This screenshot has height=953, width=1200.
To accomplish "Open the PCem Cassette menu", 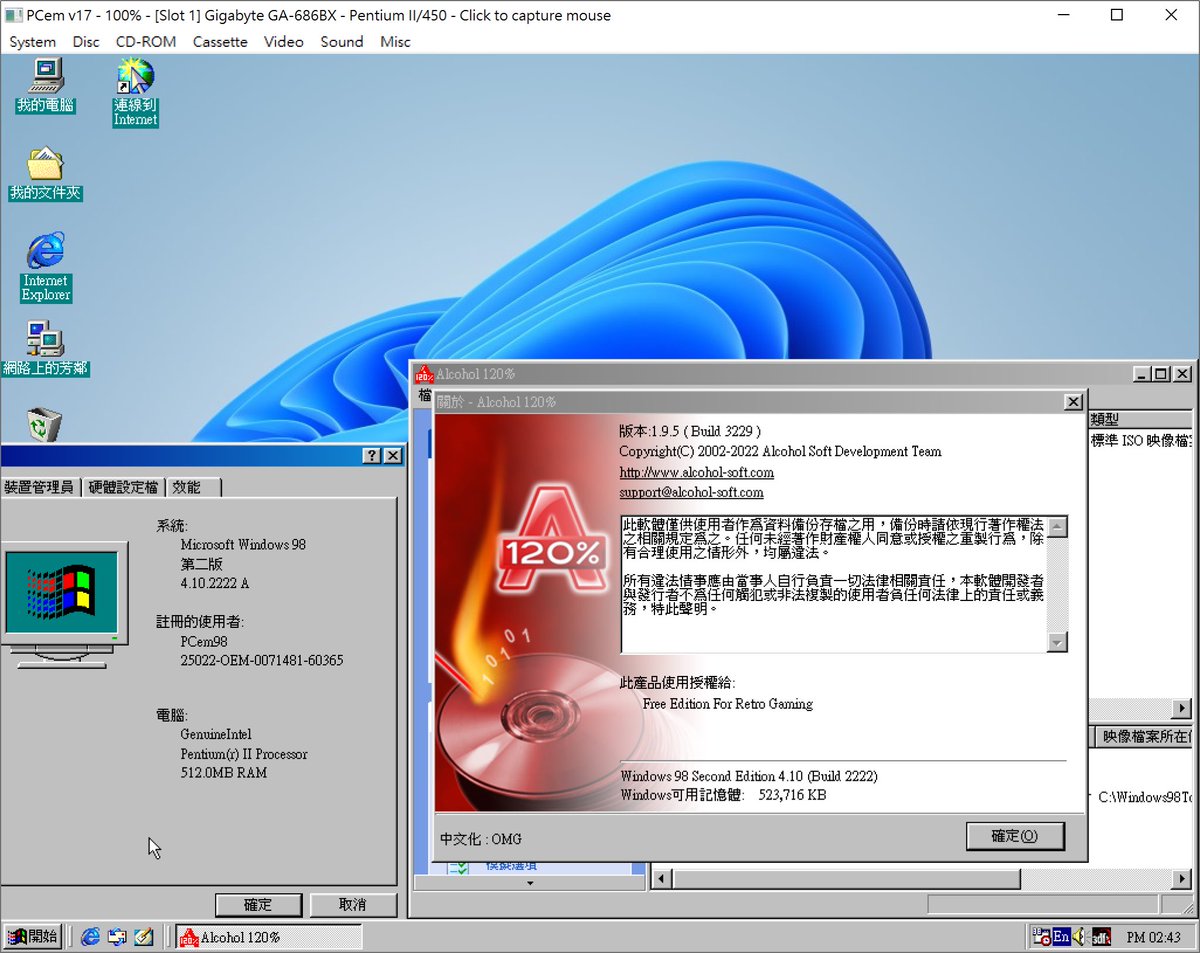I will (x=220, y=42).
